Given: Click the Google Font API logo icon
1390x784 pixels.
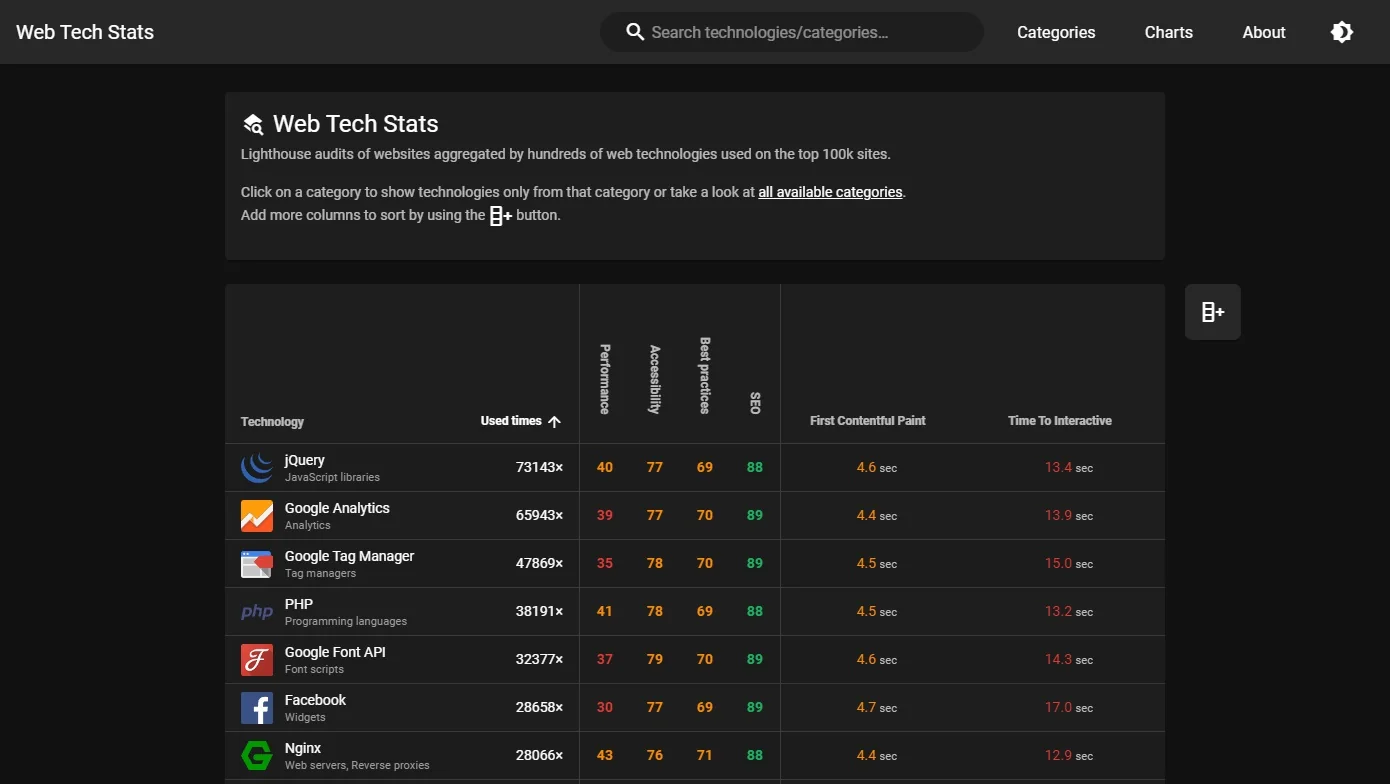Looking at the screenshot, I should 257,660.
